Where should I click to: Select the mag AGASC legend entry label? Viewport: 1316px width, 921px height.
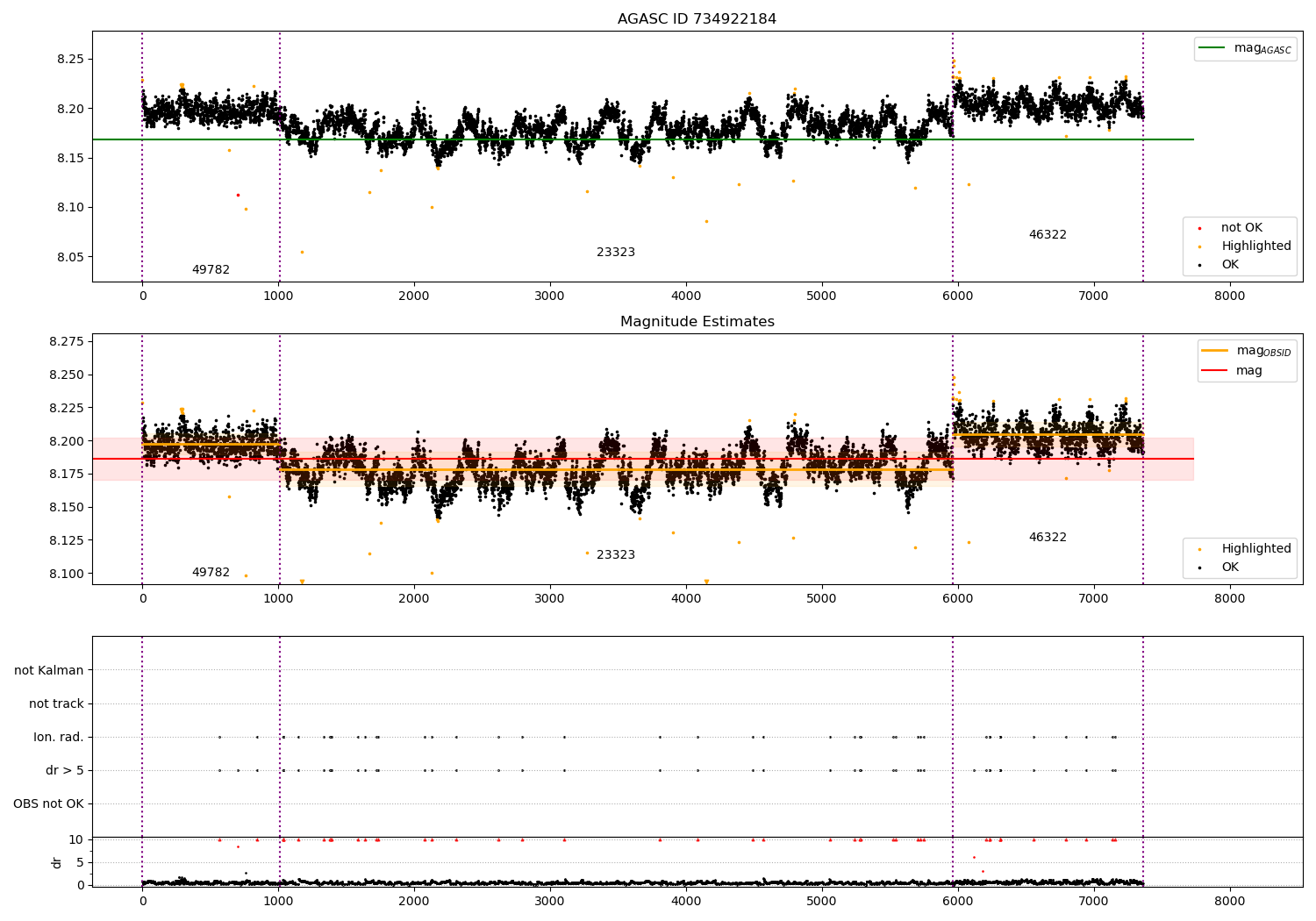[x=1262, y=48]
